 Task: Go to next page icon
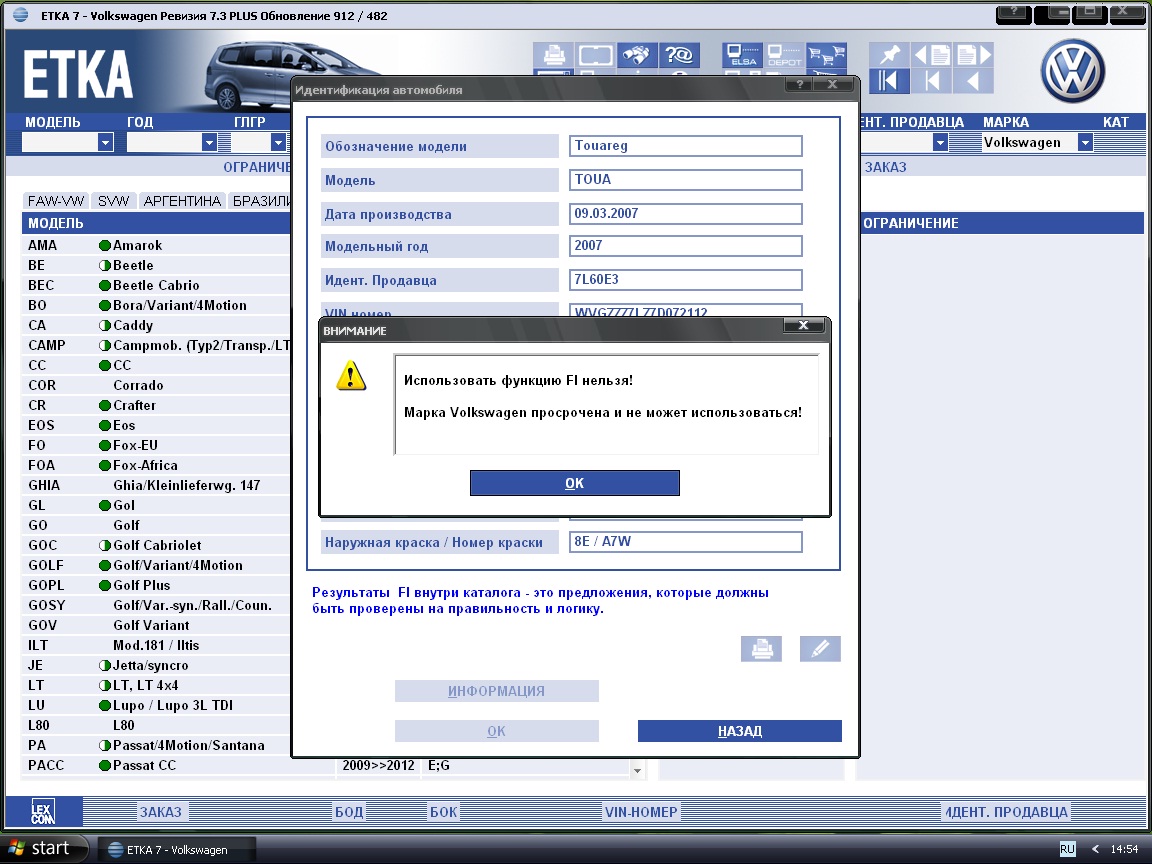coord(973,55)
